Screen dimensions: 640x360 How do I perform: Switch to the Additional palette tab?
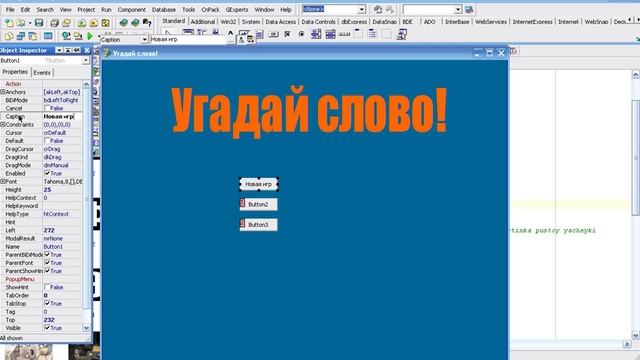click(x=202, y=22)
